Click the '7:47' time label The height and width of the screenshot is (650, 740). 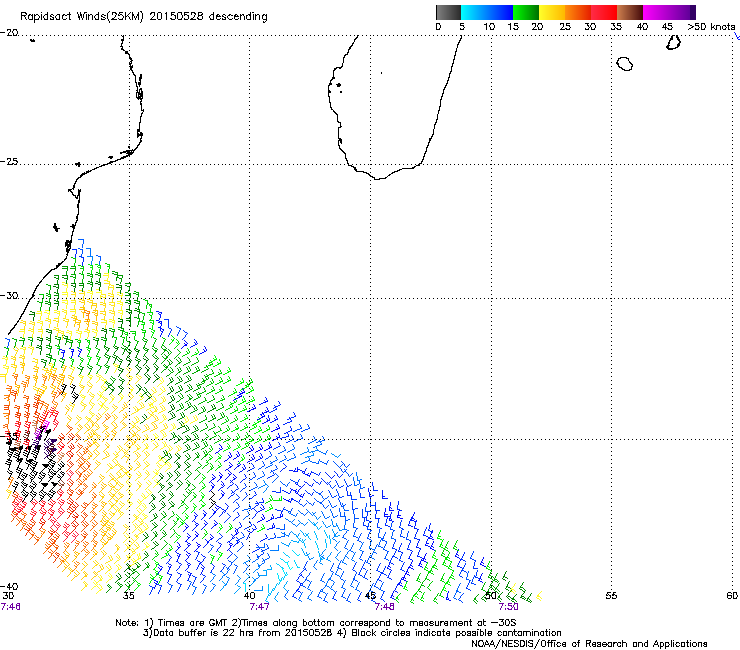click(x=259, y=607)
